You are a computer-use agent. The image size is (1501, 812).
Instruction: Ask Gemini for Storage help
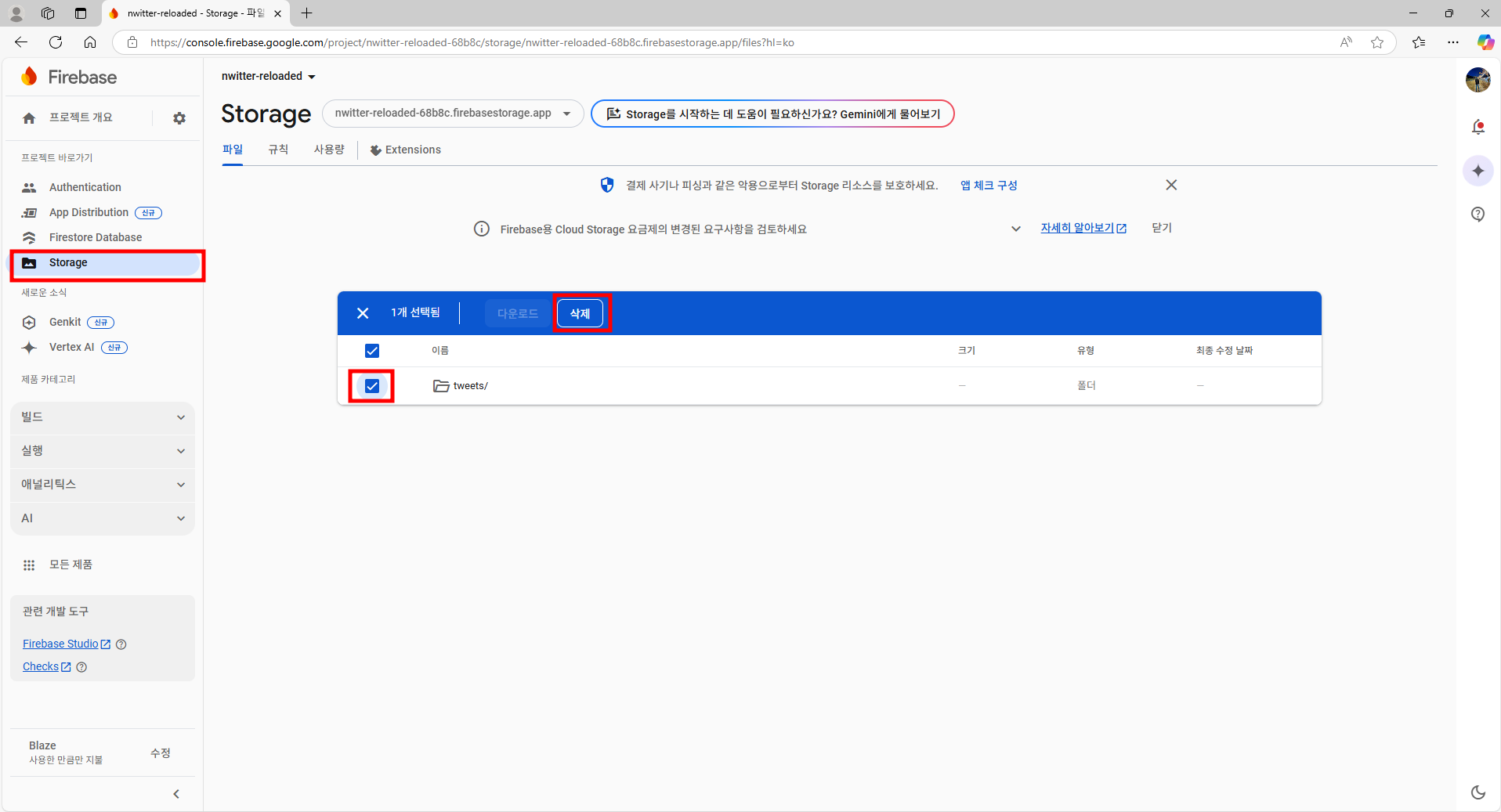point(772,114)
